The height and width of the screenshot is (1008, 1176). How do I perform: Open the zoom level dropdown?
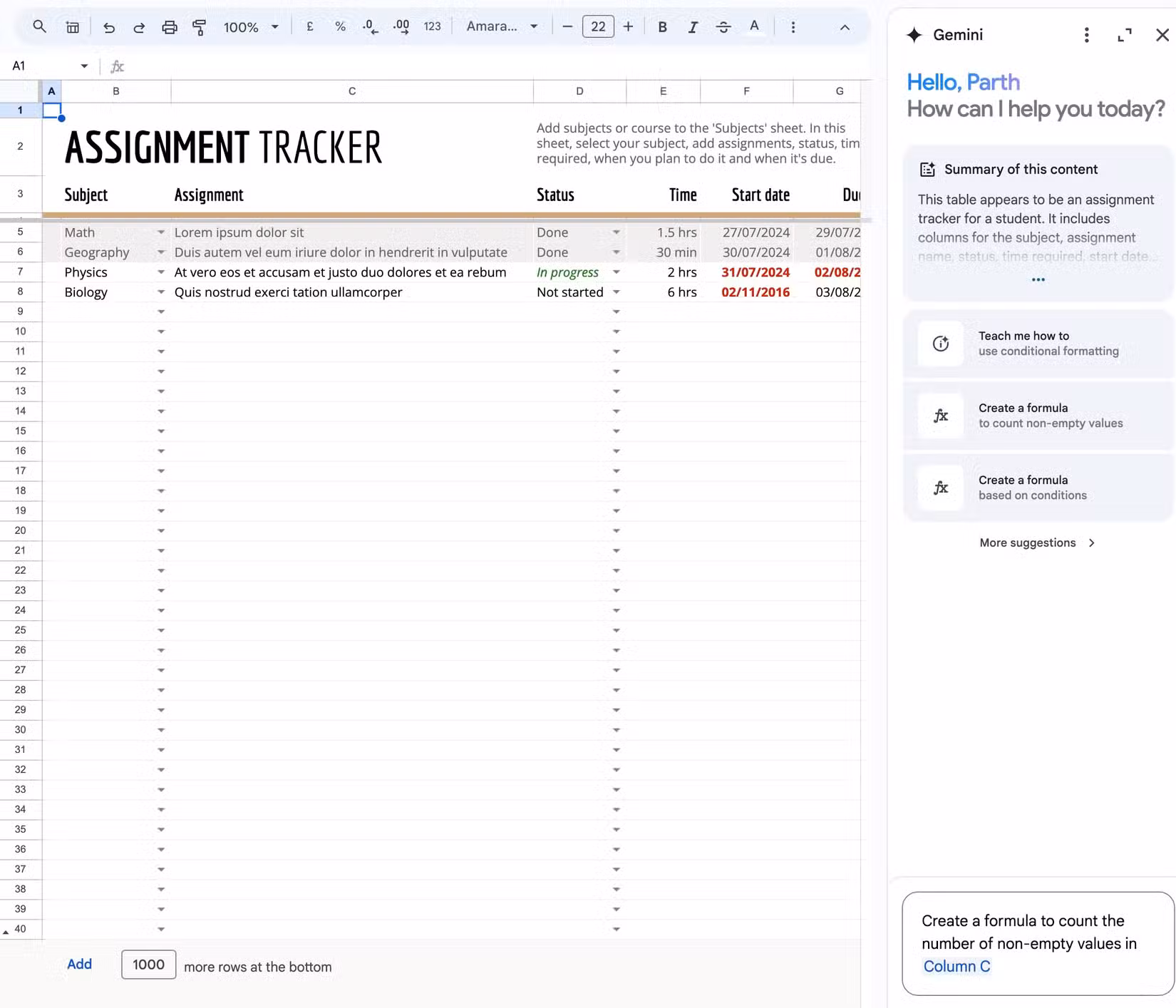point(248,26)
